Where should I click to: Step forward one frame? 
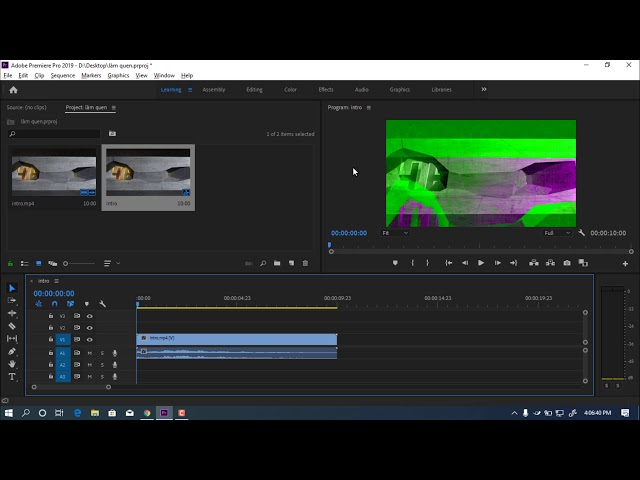[498, 263]
